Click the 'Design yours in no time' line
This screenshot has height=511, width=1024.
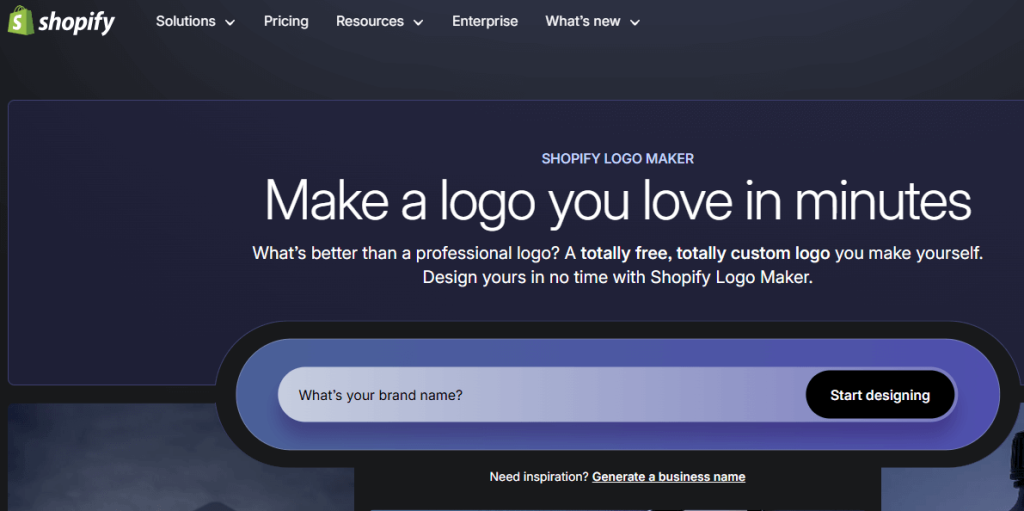click(618, 277)
